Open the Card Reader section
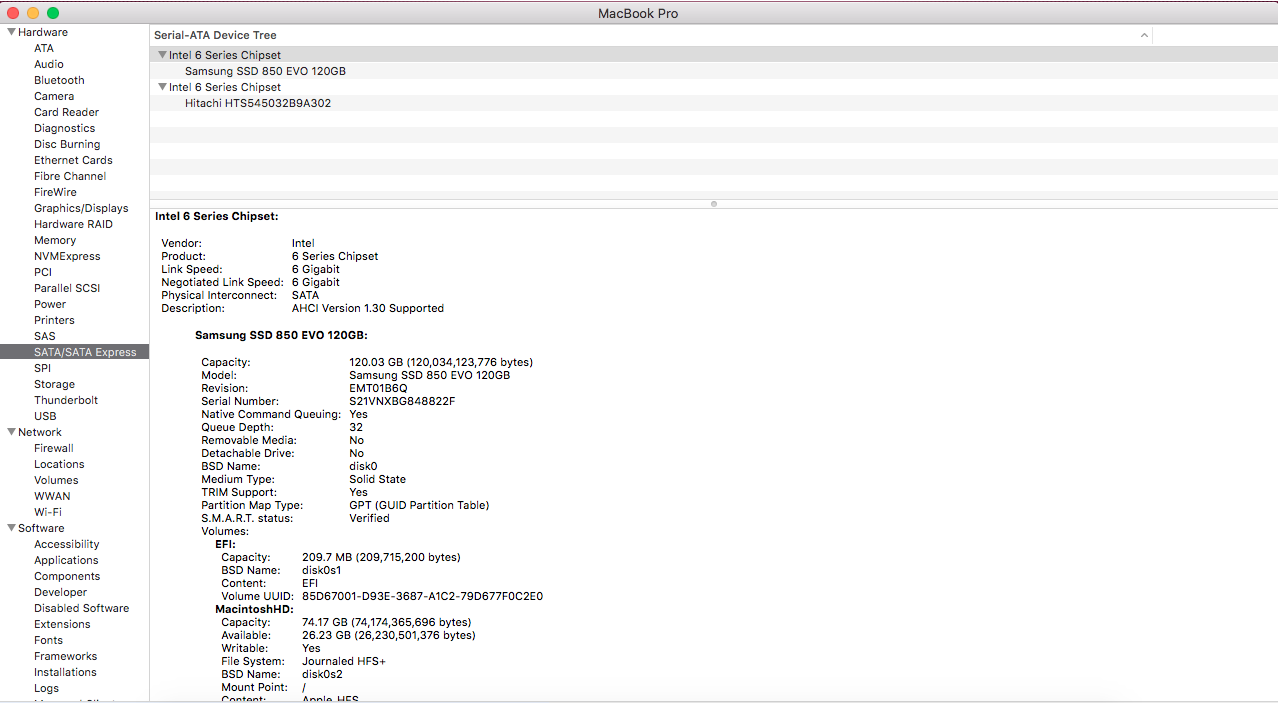Viewport: 1278px width, 703px height. [66, 112]
